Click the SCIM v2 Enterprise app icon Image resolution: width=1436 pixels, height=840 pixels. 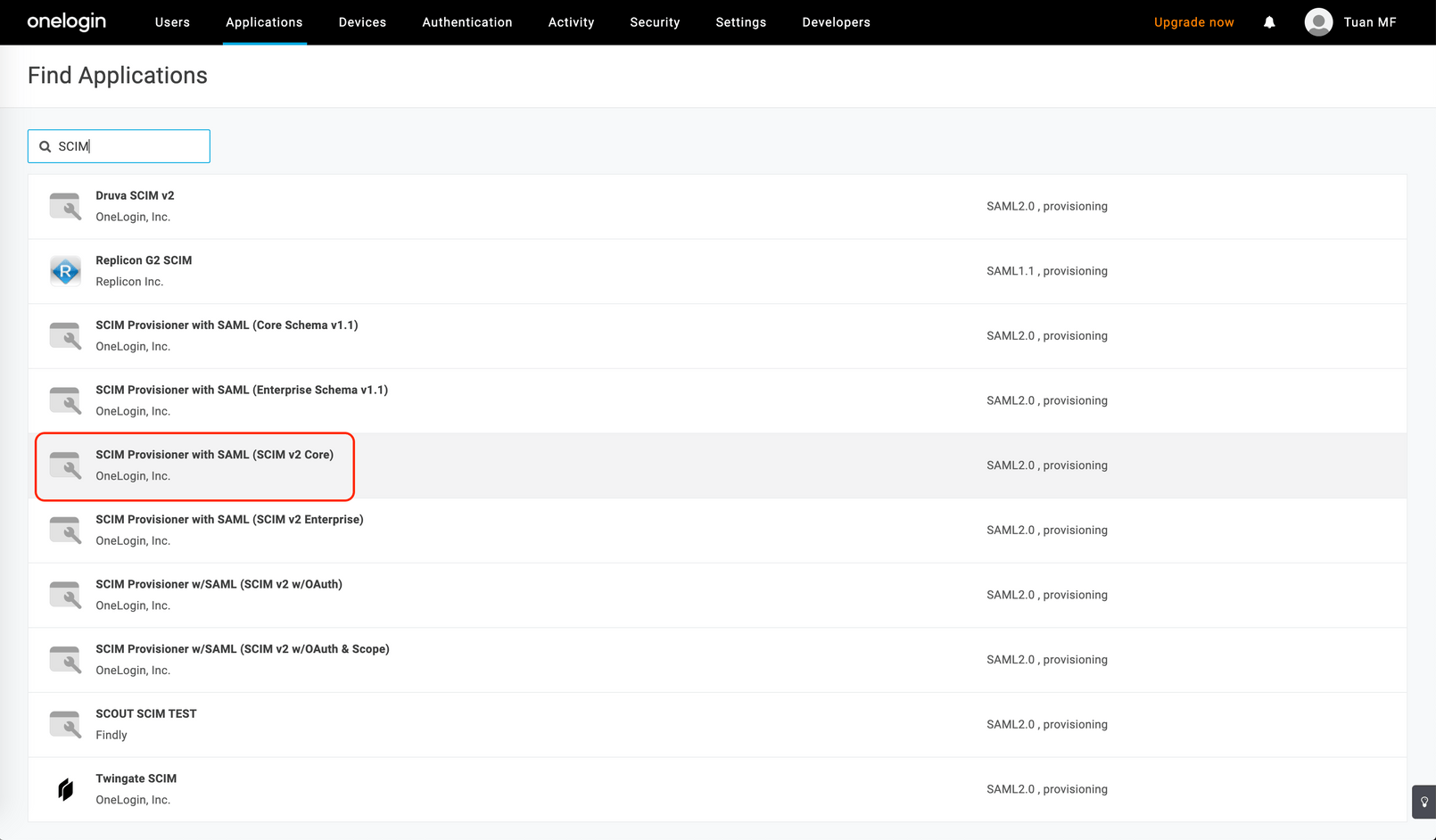click(x=65, y=530)
